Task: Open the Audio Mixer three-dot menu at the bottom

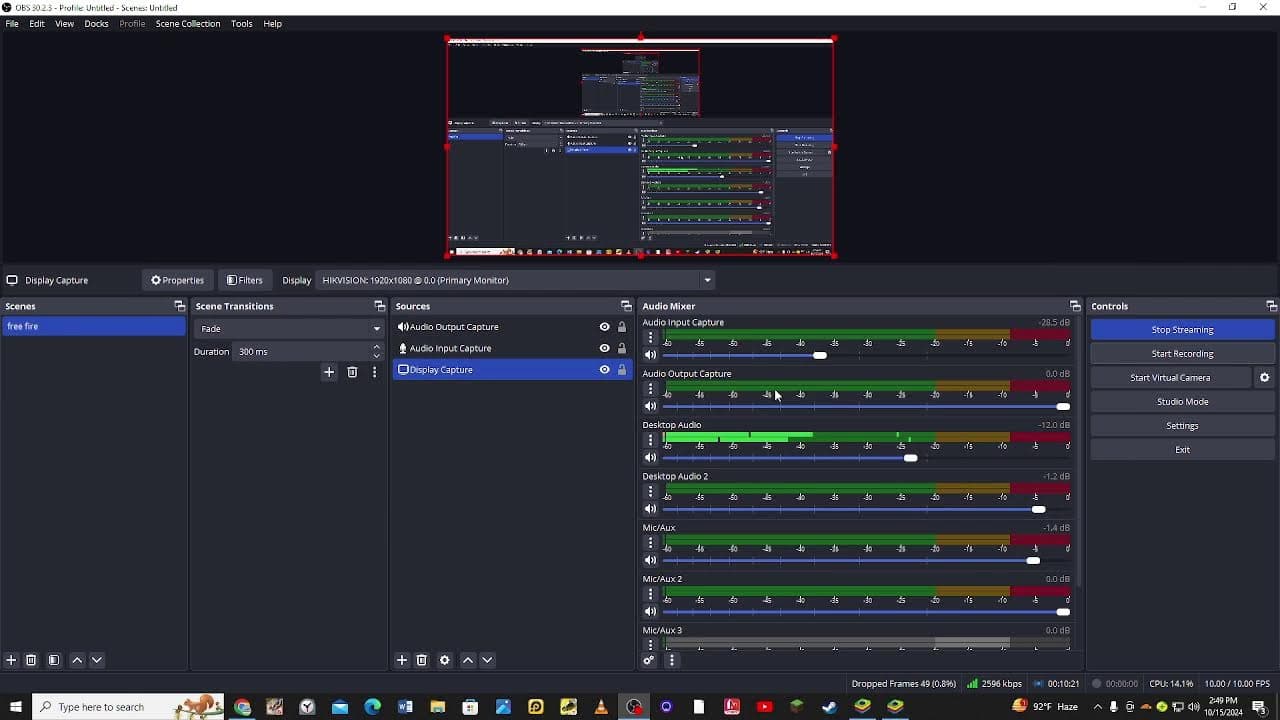Action: point(672,660)
